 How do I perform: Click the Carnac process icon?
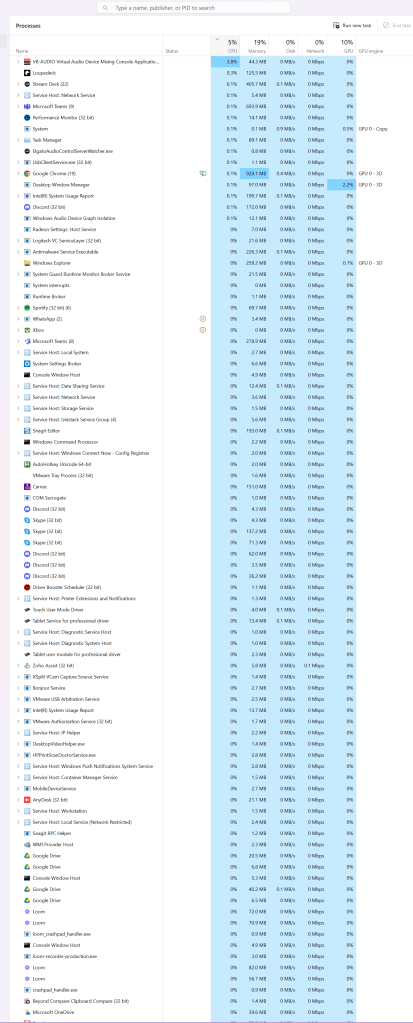(x=27, y=487)
